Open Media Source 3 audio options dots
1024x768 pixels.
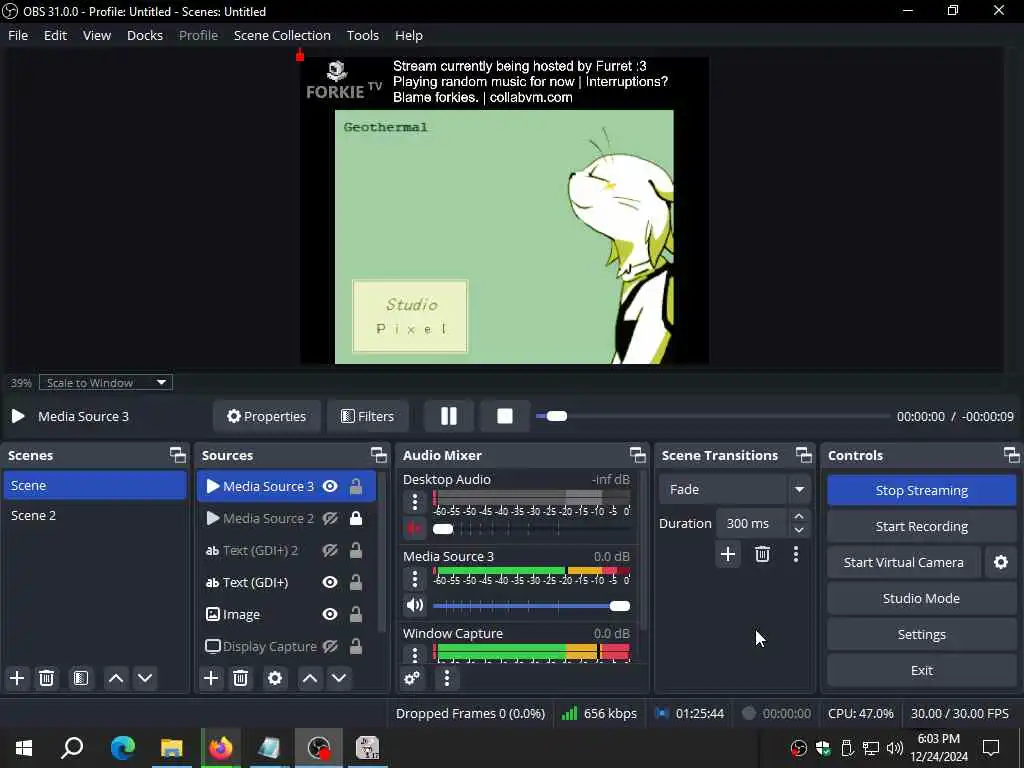(x=414, y=579)
